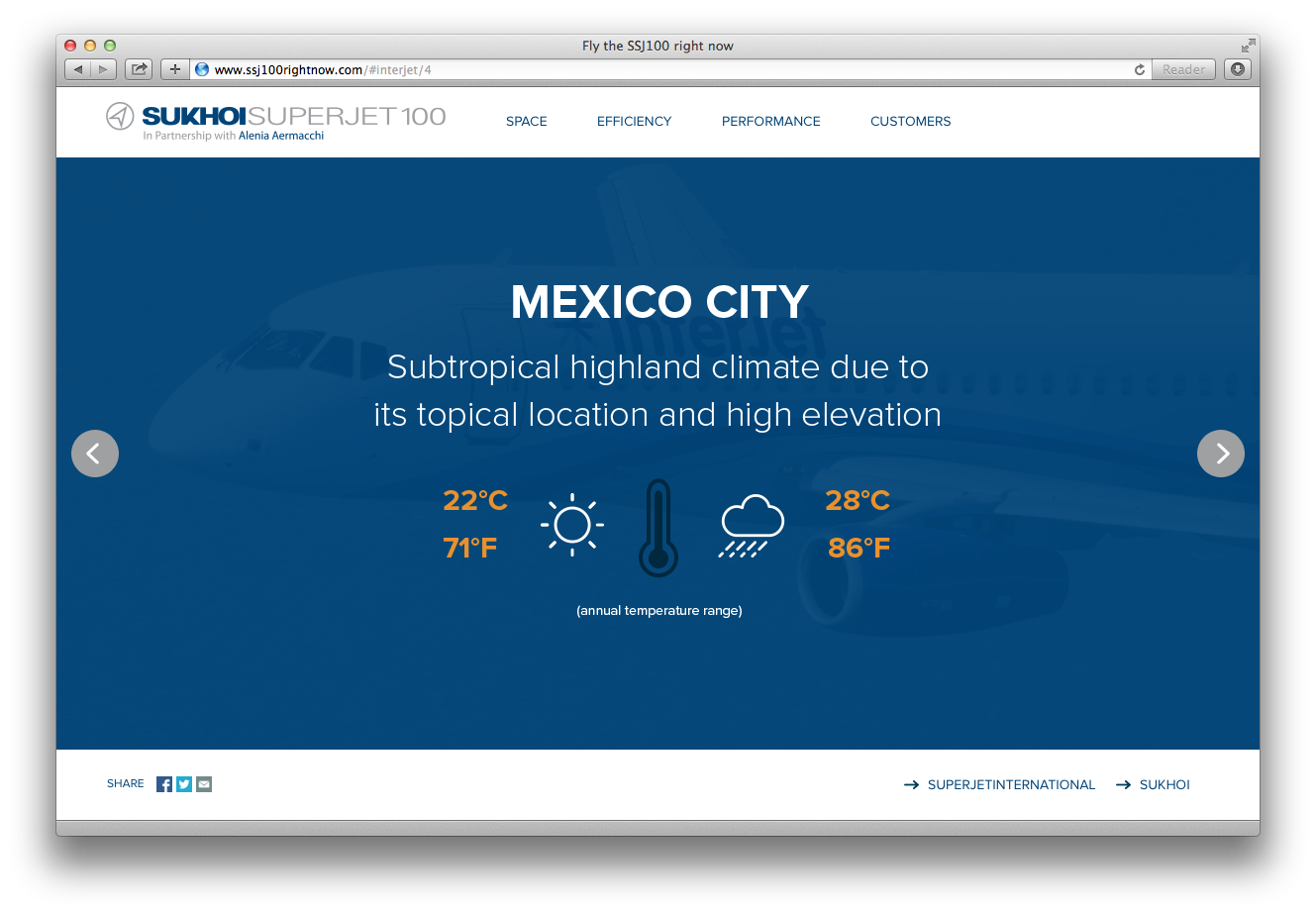Click the email share envelope icon

coord(204,784)
